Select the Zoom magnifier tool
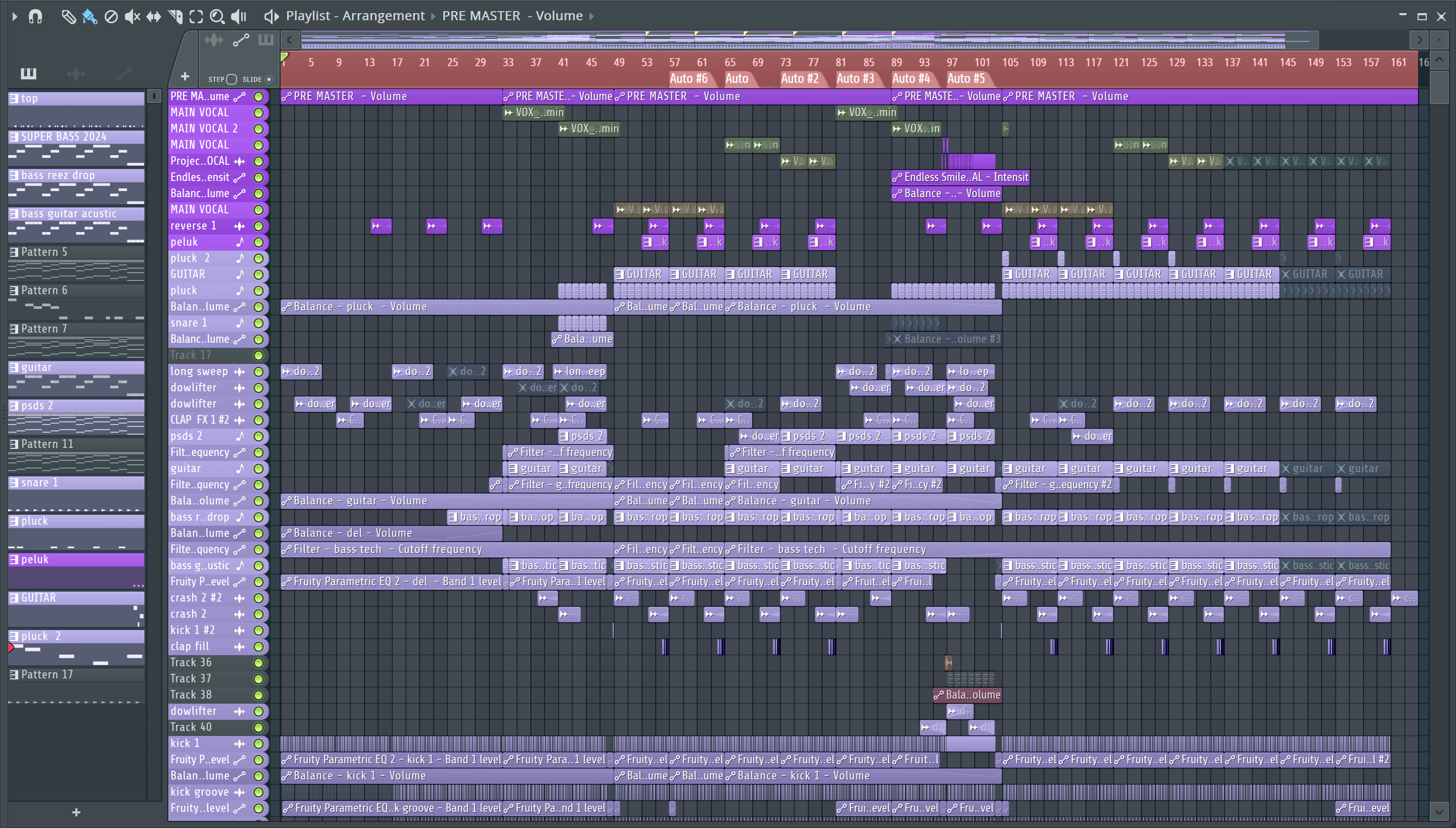The height and width of the screenshot is (828, 1456). [x=217, y=17]
